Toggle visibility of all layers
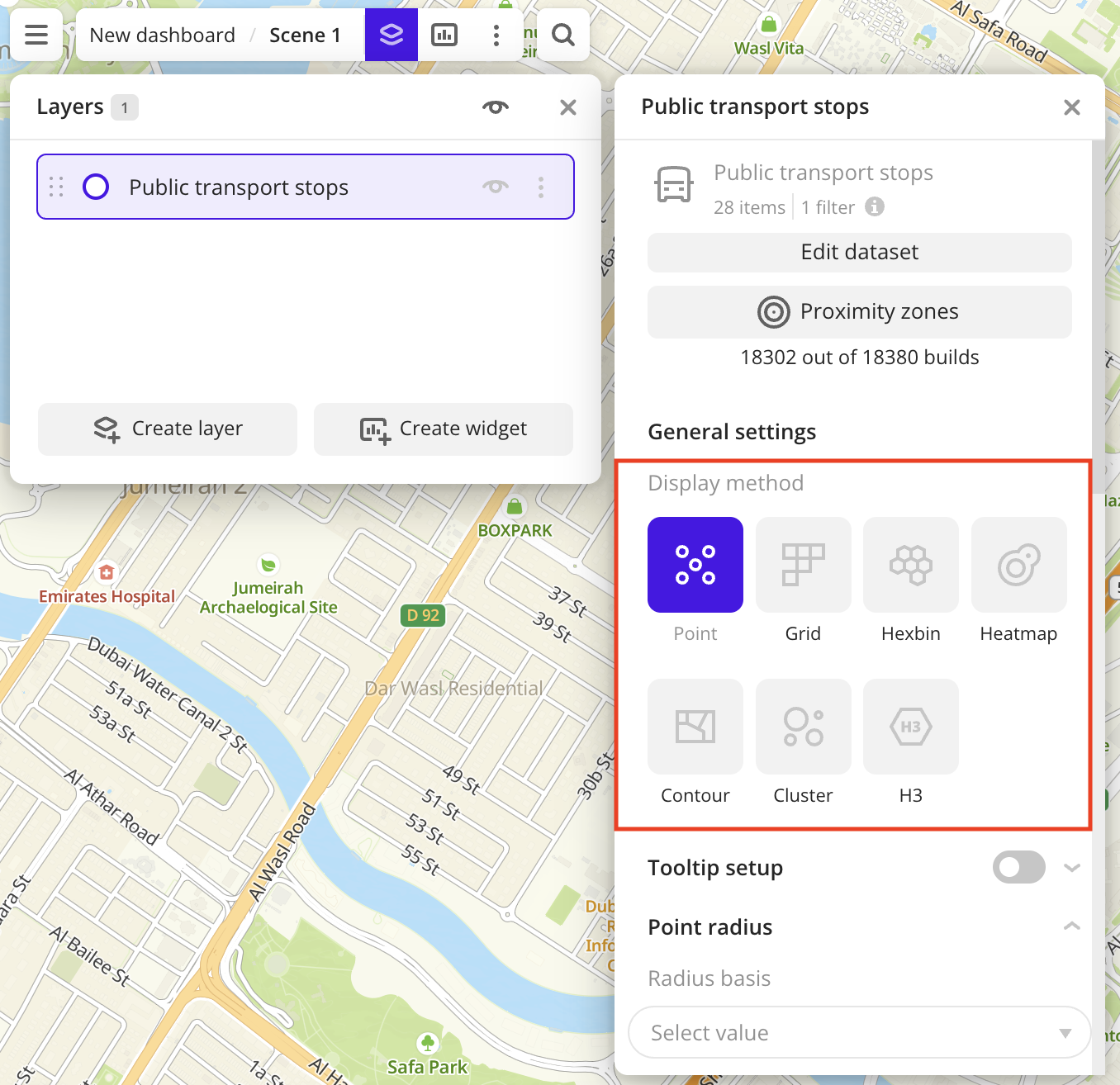1120x1085 pixels. coord(496,107)
